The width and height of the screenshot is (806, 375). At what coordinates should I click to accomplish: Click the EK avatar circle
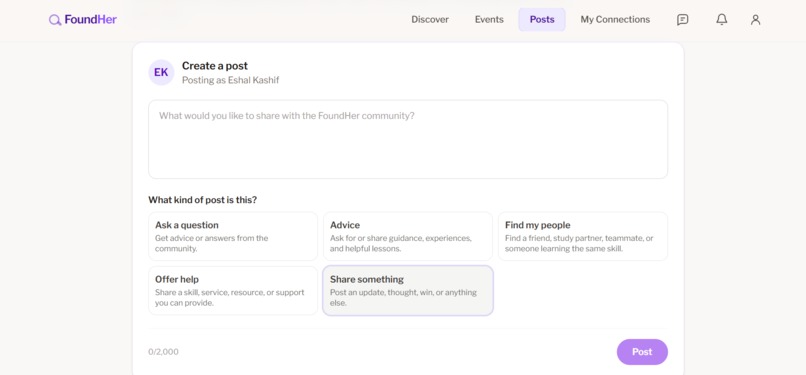coord(161,72)
